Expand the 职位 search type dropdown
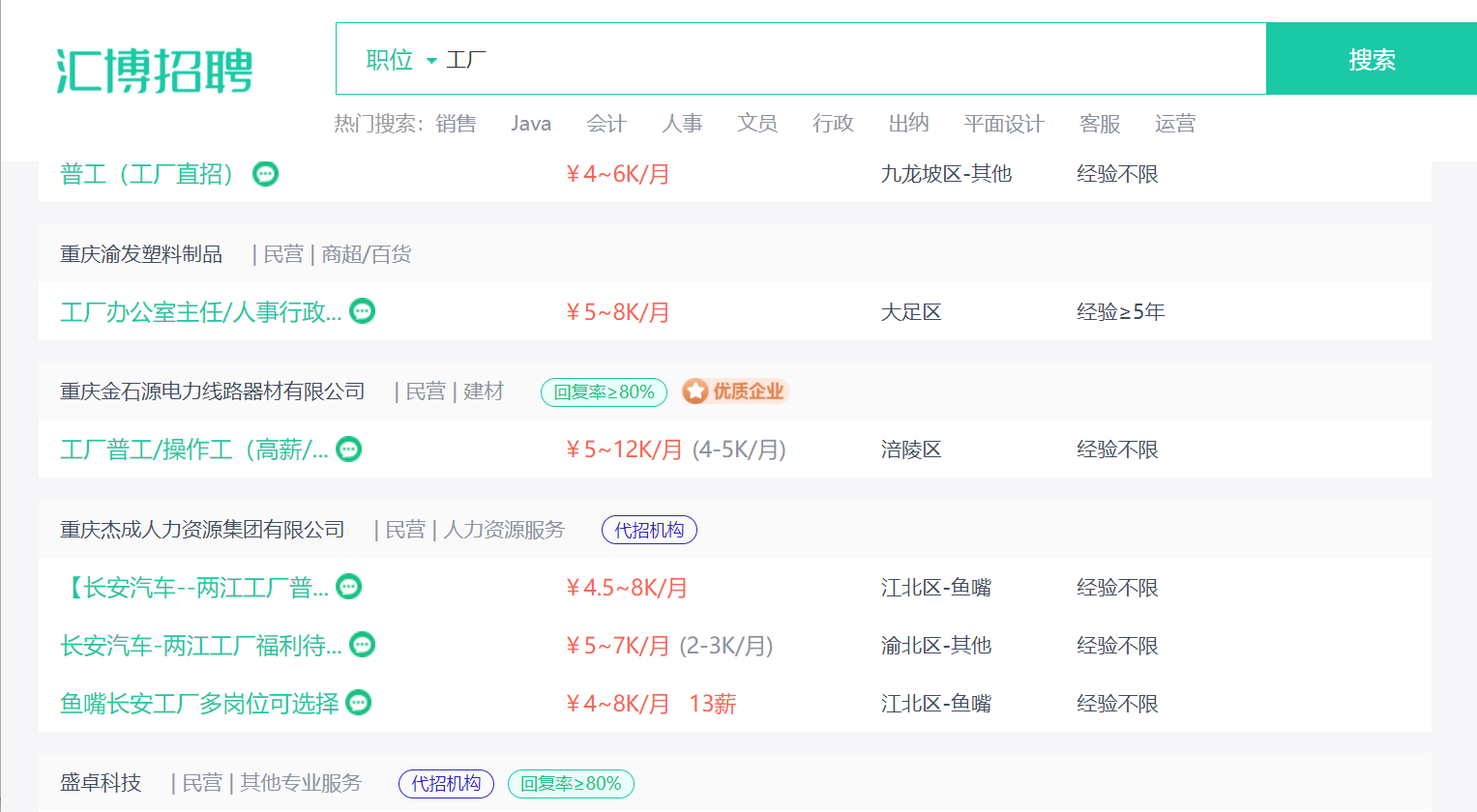The height and width of the screenshot is (812, 1477). click(x=401, y=60)
